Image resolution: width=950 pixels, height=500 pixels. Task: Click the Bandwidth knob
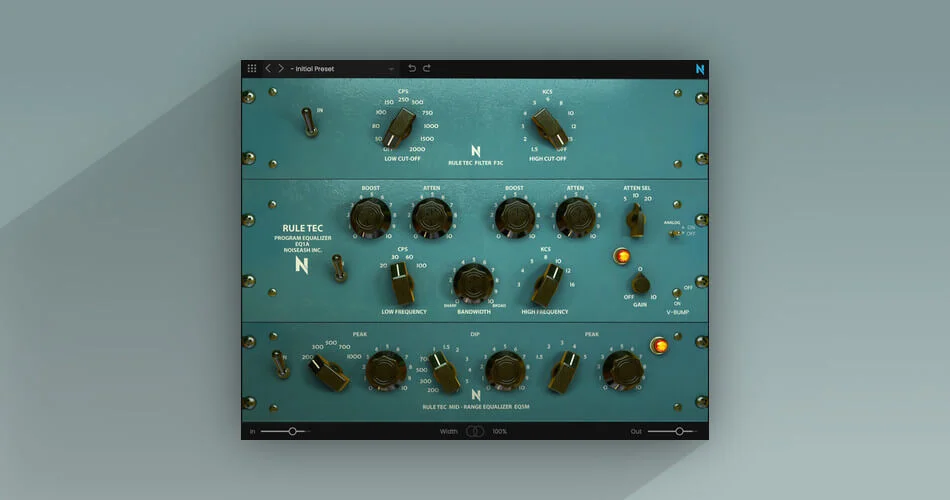(473, 283)
